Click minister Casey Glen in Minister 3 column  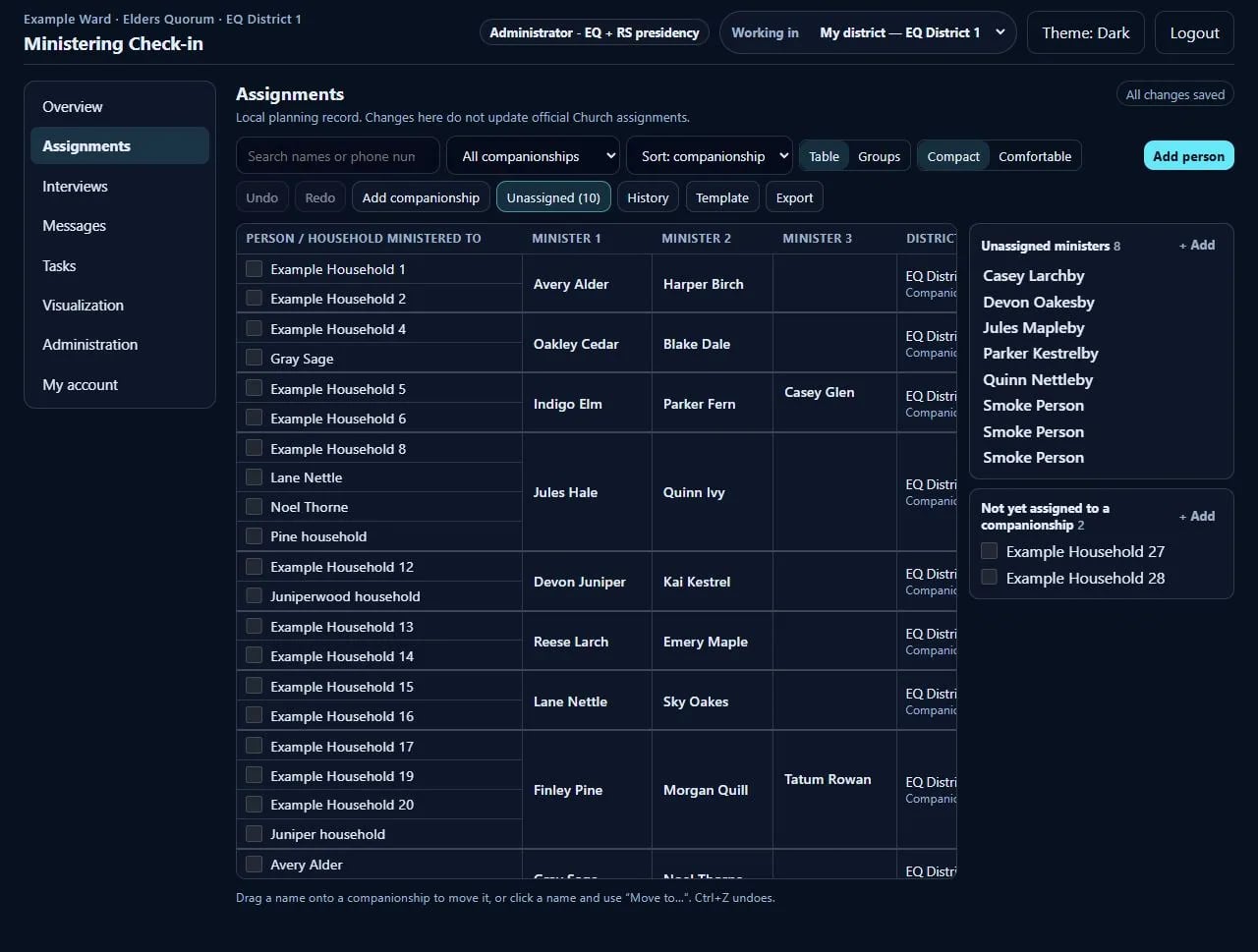(x=819, y=392)
